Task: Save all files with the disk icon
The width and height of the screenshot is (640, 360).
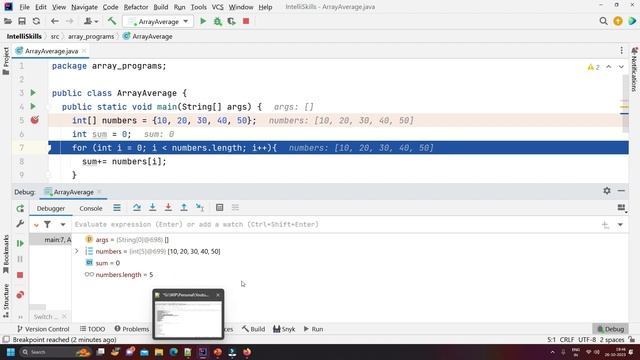Action: [x=22, y=21]
